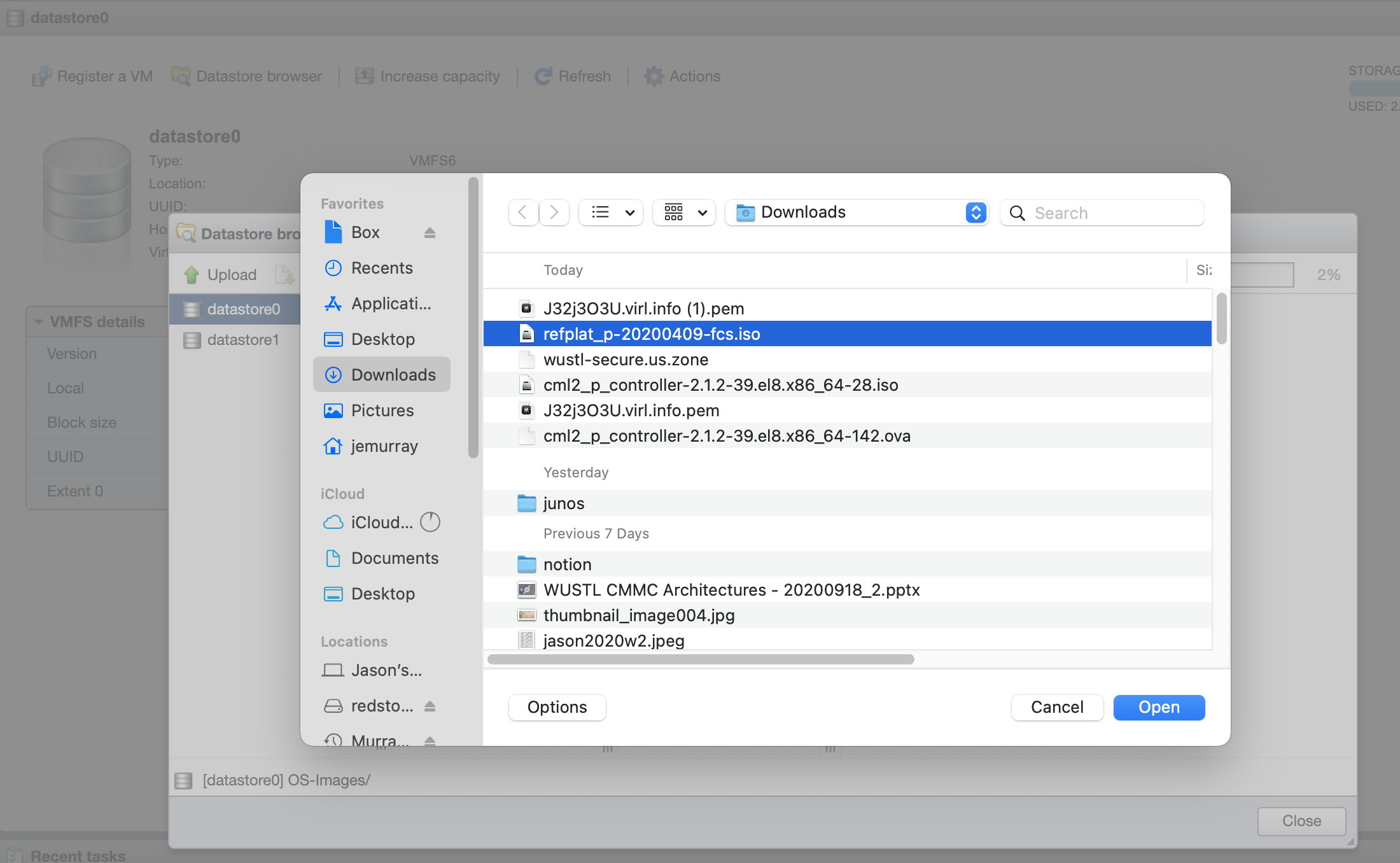Eject the Box volume
This screenshot has height=863, width=1400.
[x=430, y=233]
